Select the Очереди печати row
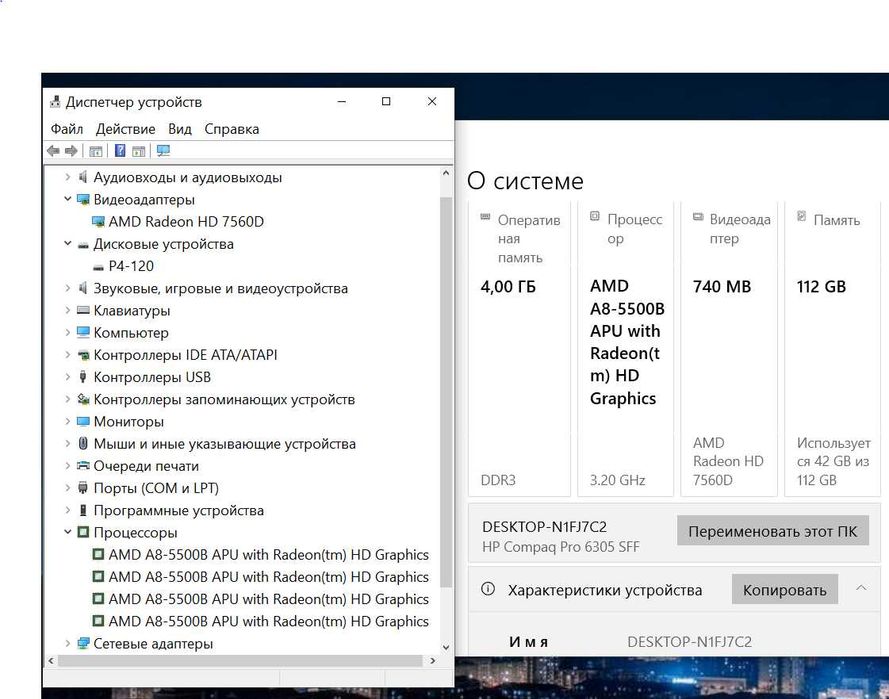 click(x=146, y=466)
